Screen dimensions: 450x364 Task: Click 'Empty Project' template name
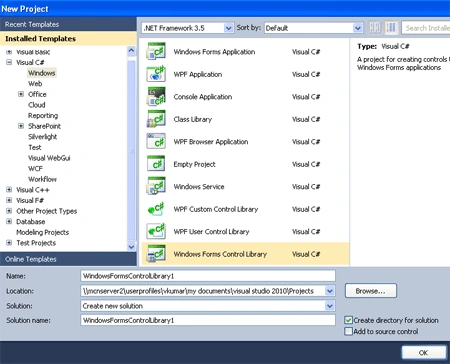194,164
